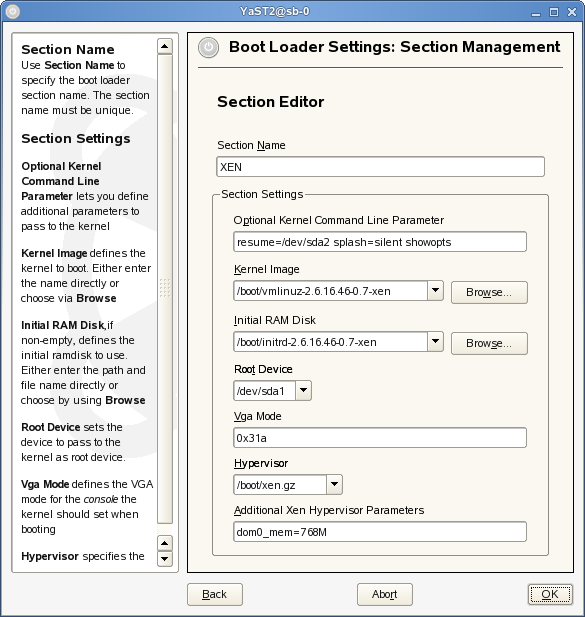The image size is (585, 617).
Task: Maximize the YaST2 window
Action: [x=554, y=12]
